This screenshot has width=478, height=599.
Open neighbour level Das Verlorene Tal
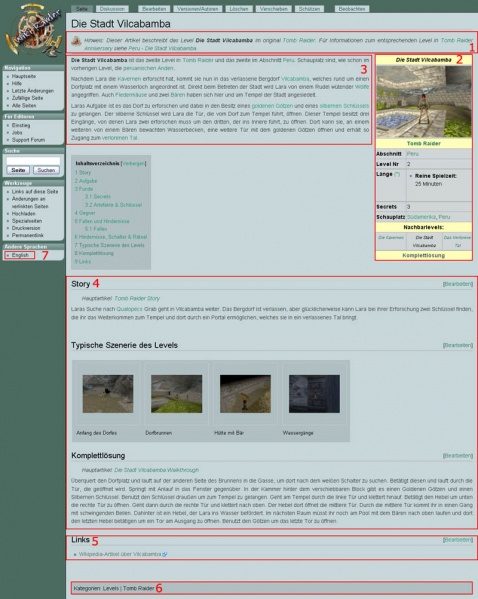[x=457, y=241]
